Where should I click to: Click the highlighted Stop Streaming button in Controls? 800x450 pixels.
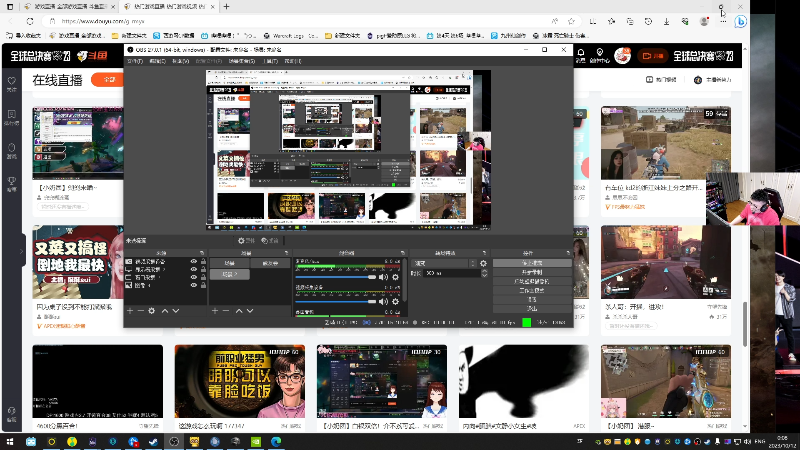pos(532,263)
